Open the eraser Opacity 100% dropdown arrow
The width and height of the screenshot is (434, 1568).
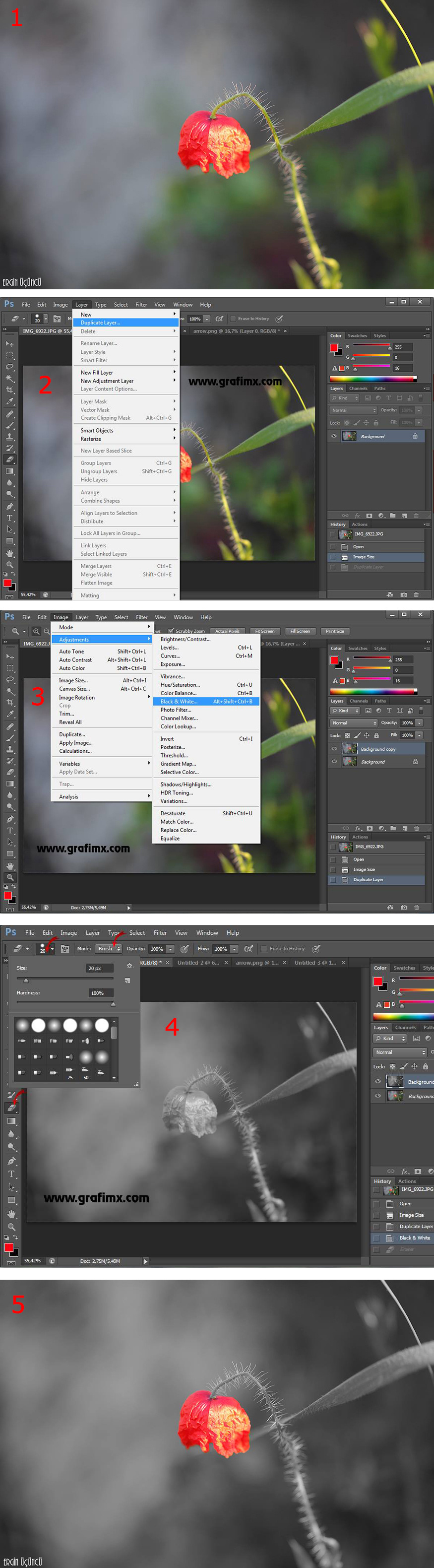(x=171, y=949)
